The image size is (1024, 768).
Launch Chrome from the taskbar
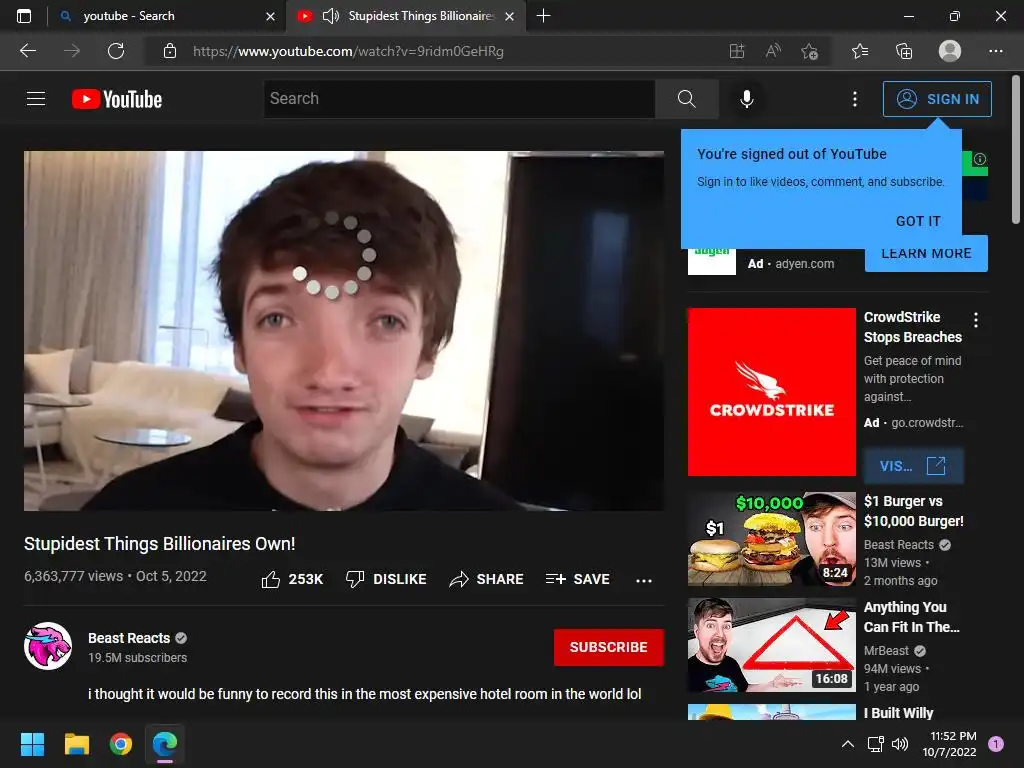(121, 744)
